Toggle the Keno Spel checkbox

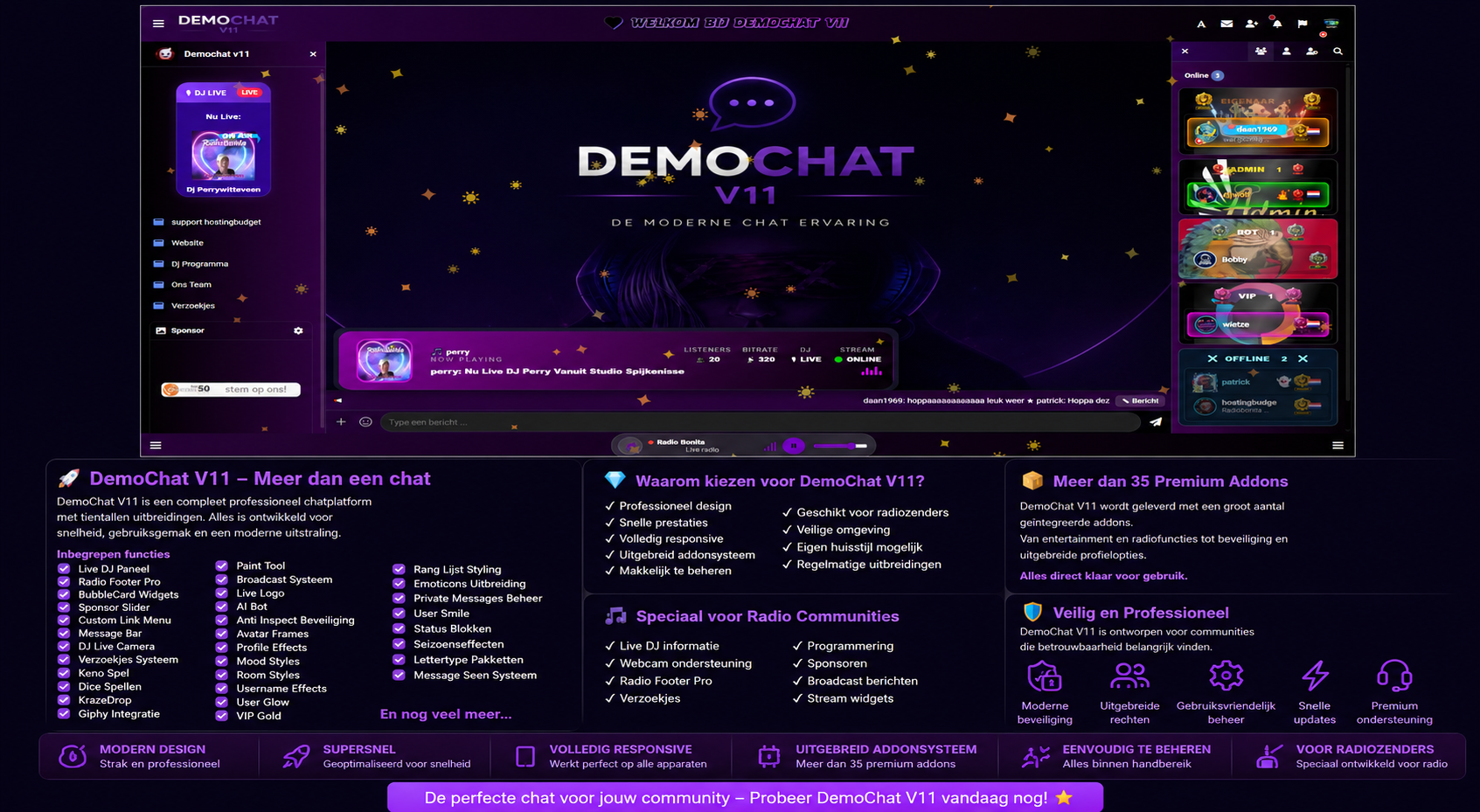click(x=64, y=673)
